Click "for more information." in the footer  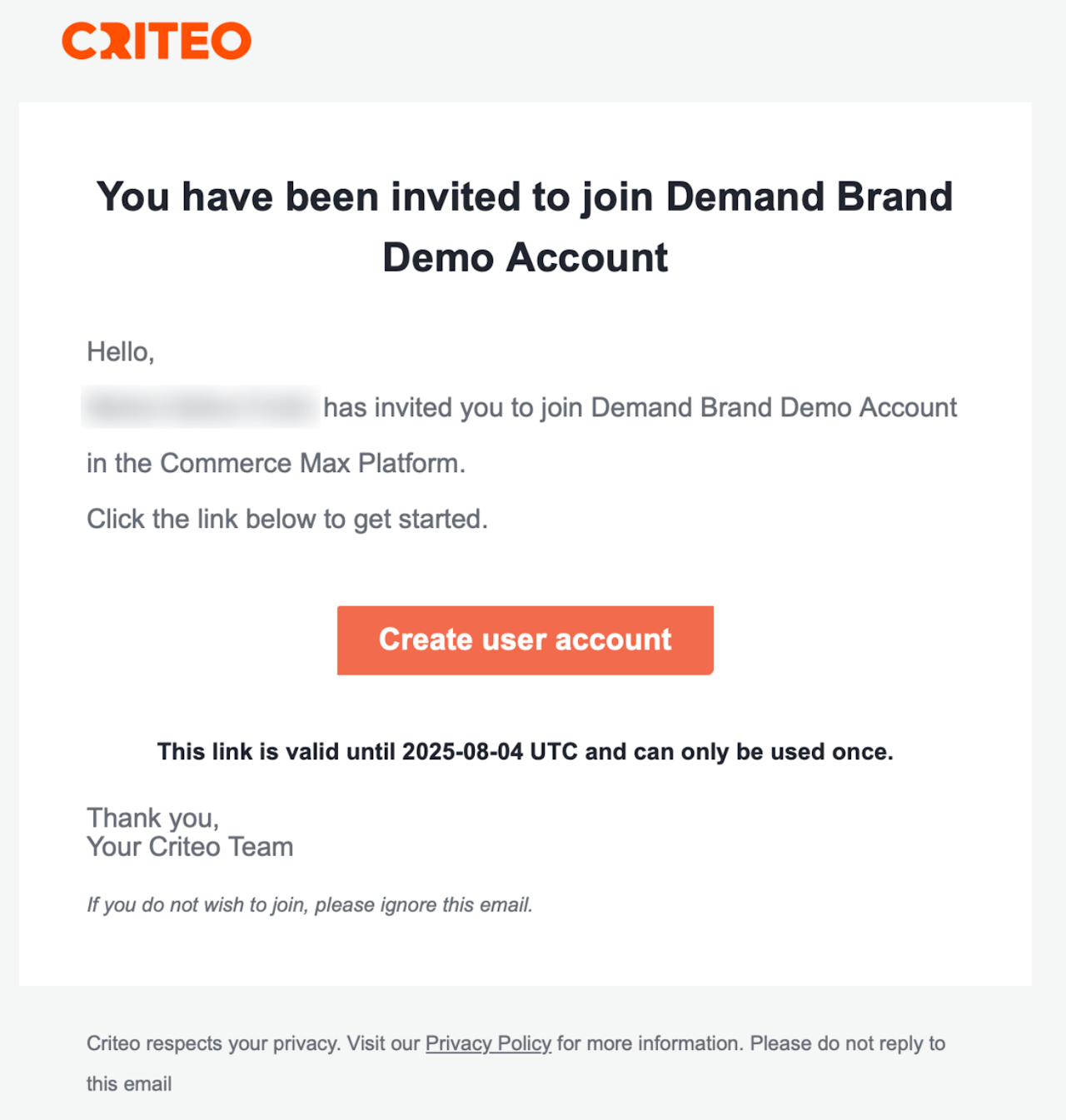[x=650, y=1043]
